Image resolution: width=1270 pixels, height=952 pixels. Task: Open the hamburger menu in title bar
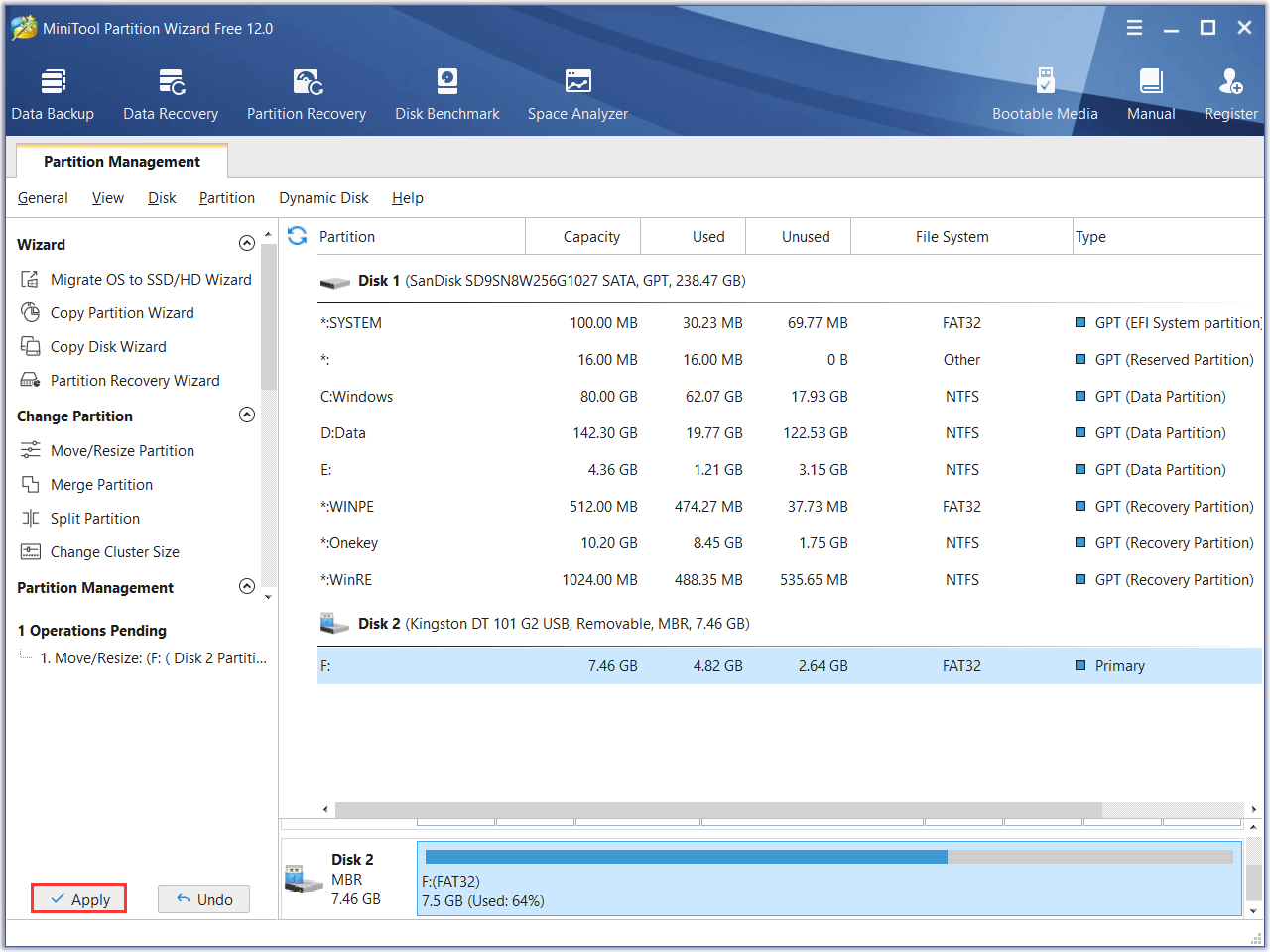pyautogui.click(x=1134, y=28)
